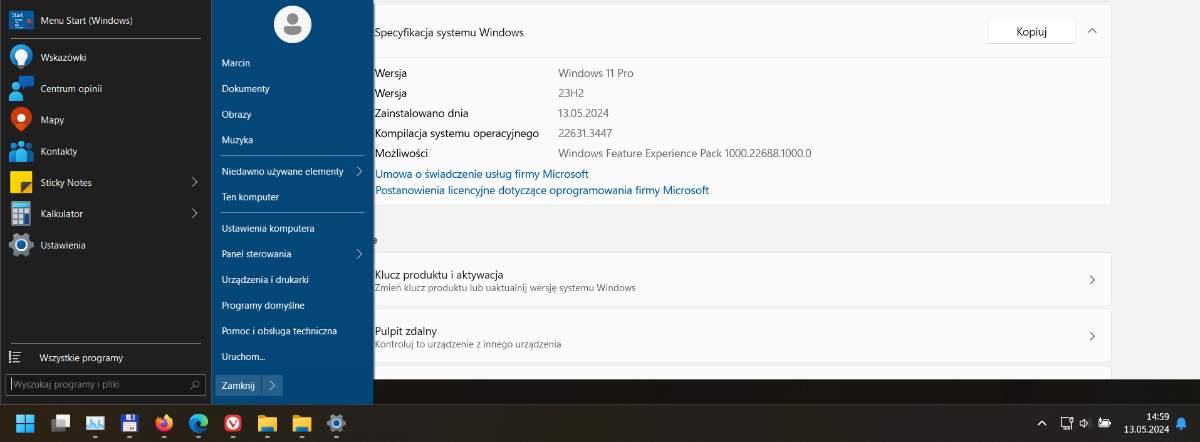1200x442 pixels.
Task: Click the Windows Start button on taskbar
Action: click(24, 423)
